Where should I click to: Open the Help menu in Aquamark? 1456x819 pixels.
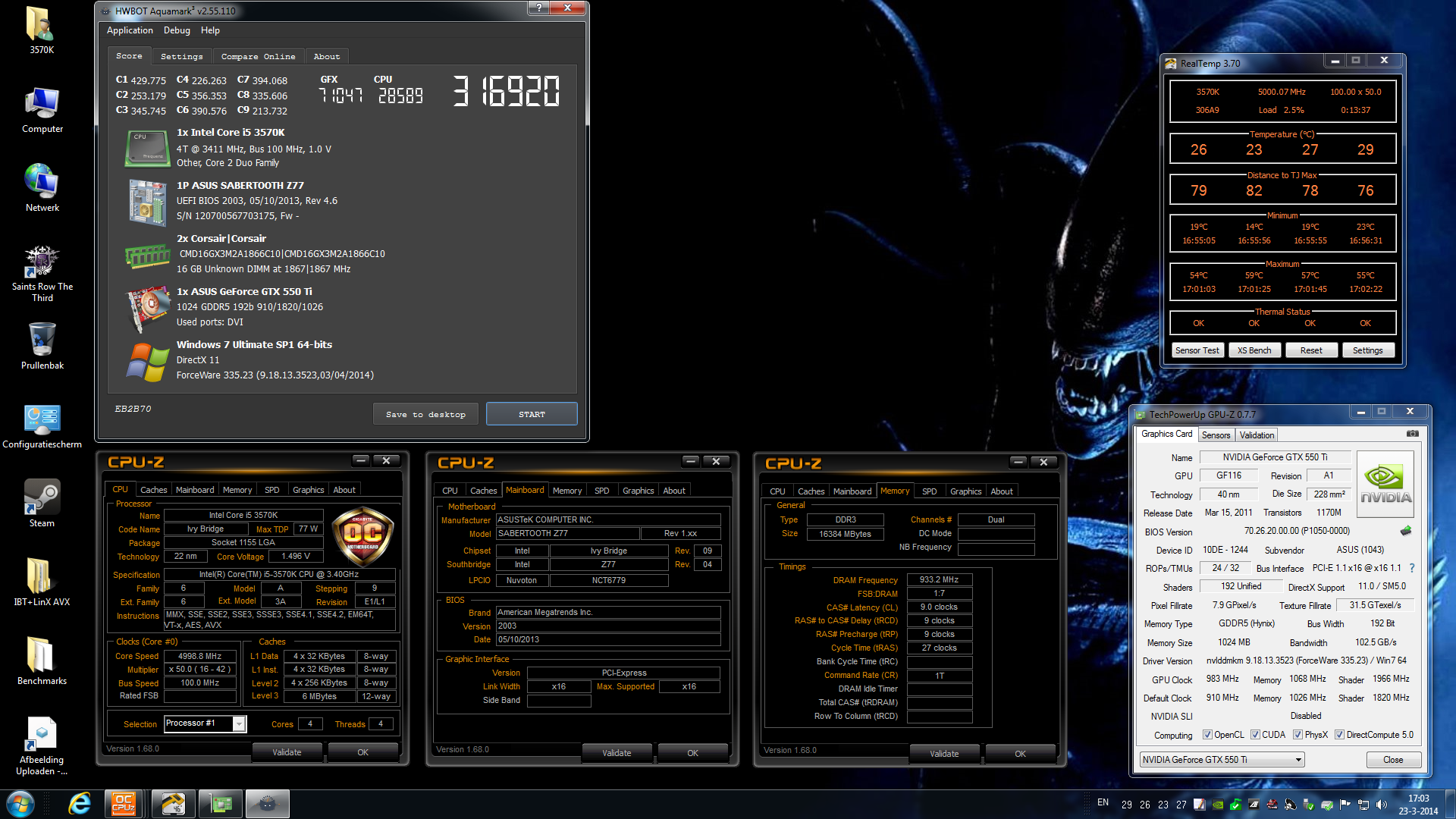pyautogui.click(x=210, y=30)
